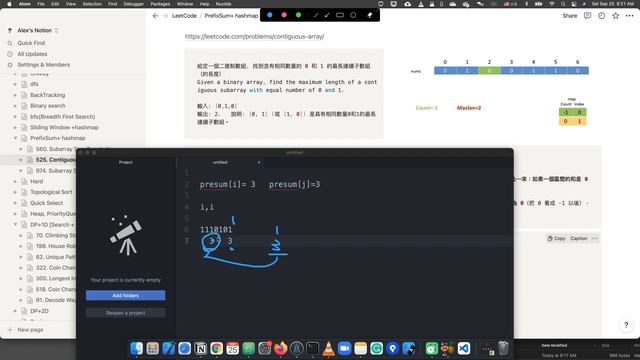The width and height of the screenshot is (640, 360).
Task: Click Add folders in Atom window
Action: pos(125,296)
